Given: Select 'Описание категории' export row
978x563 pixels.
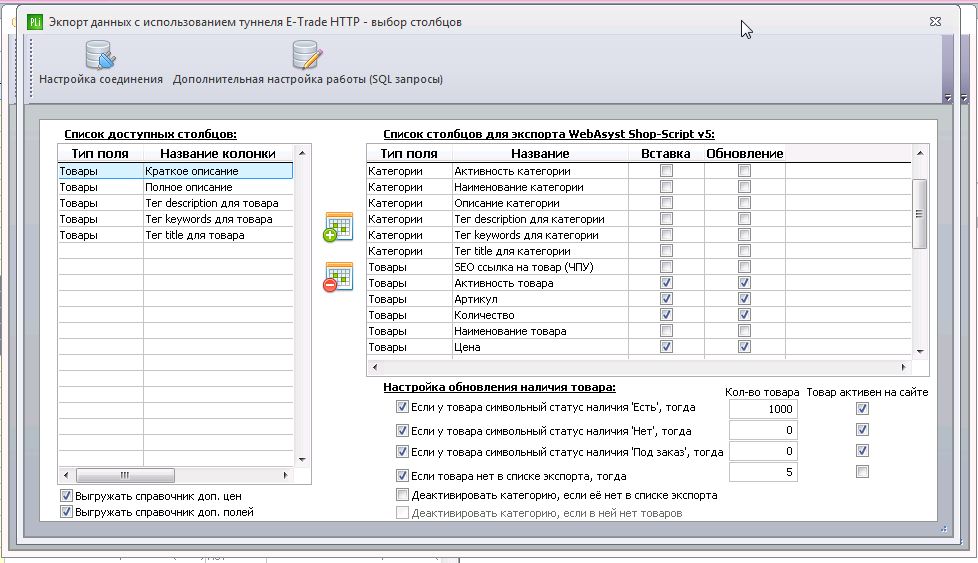Looking at the screenshot, I should (639, 203).
